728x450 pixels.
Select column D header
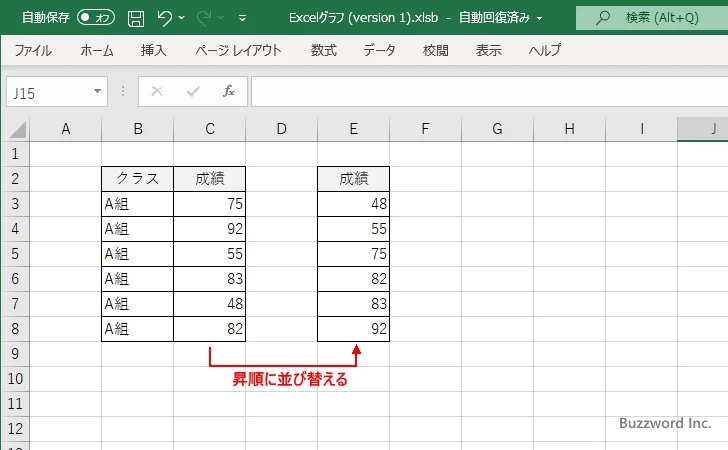[x=281, y=129]
